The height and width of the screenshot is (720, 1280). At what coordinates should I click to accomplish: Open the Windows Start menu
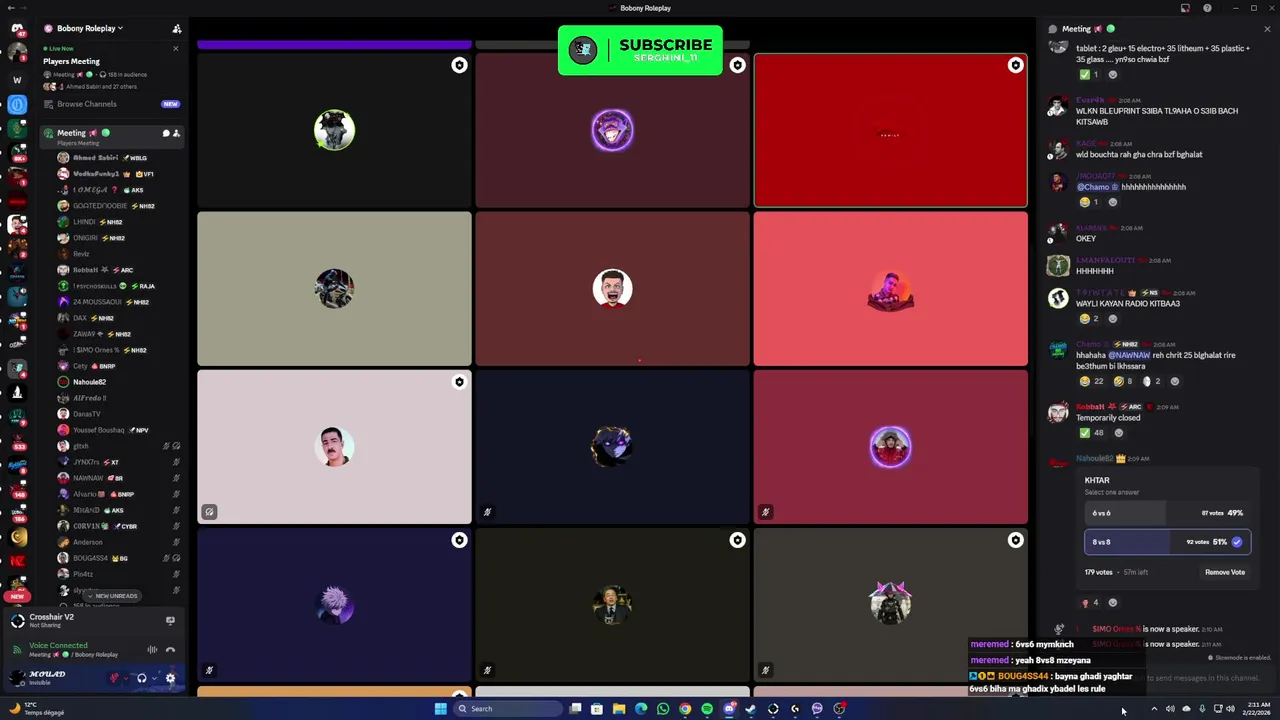pos(440,709)
